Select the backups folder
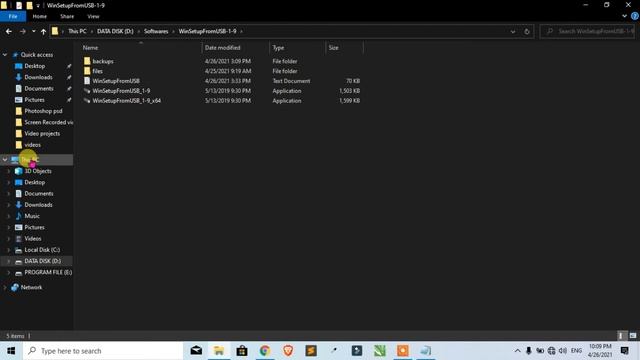640x360 pixels. click(102, 61)
